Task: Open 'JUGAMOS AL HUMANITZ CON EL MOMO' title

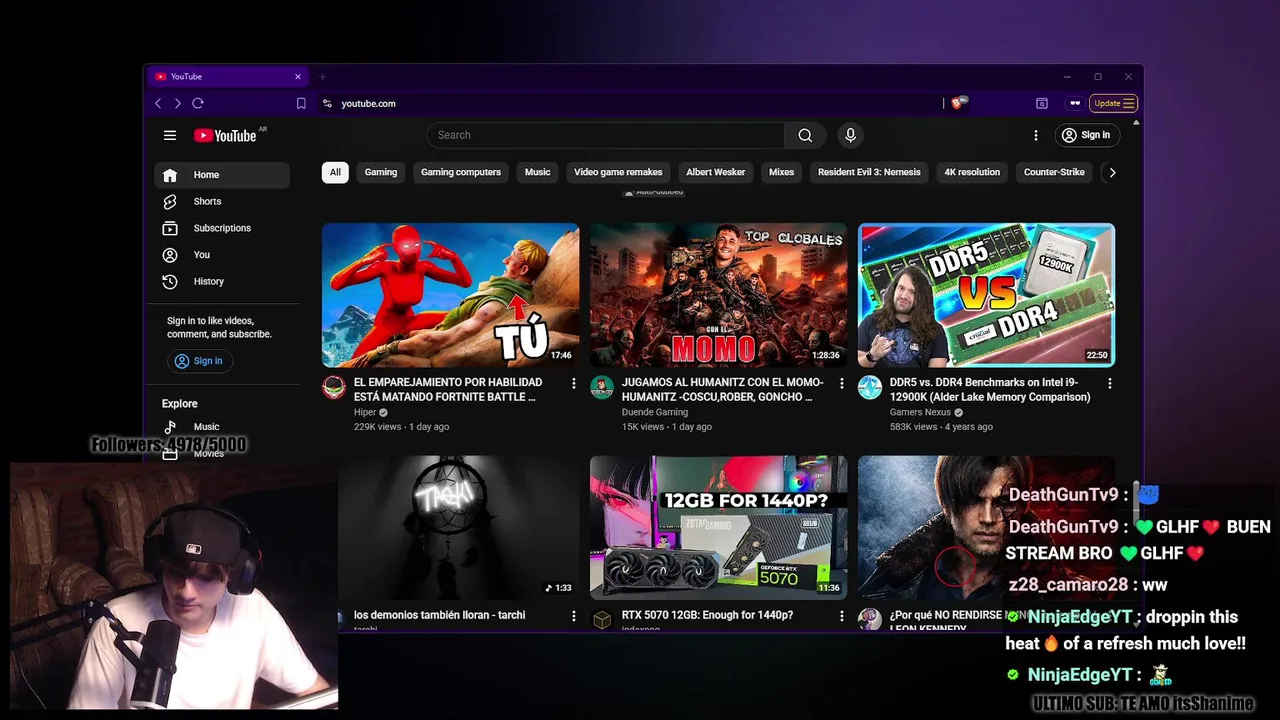Action: coord(722,390)
